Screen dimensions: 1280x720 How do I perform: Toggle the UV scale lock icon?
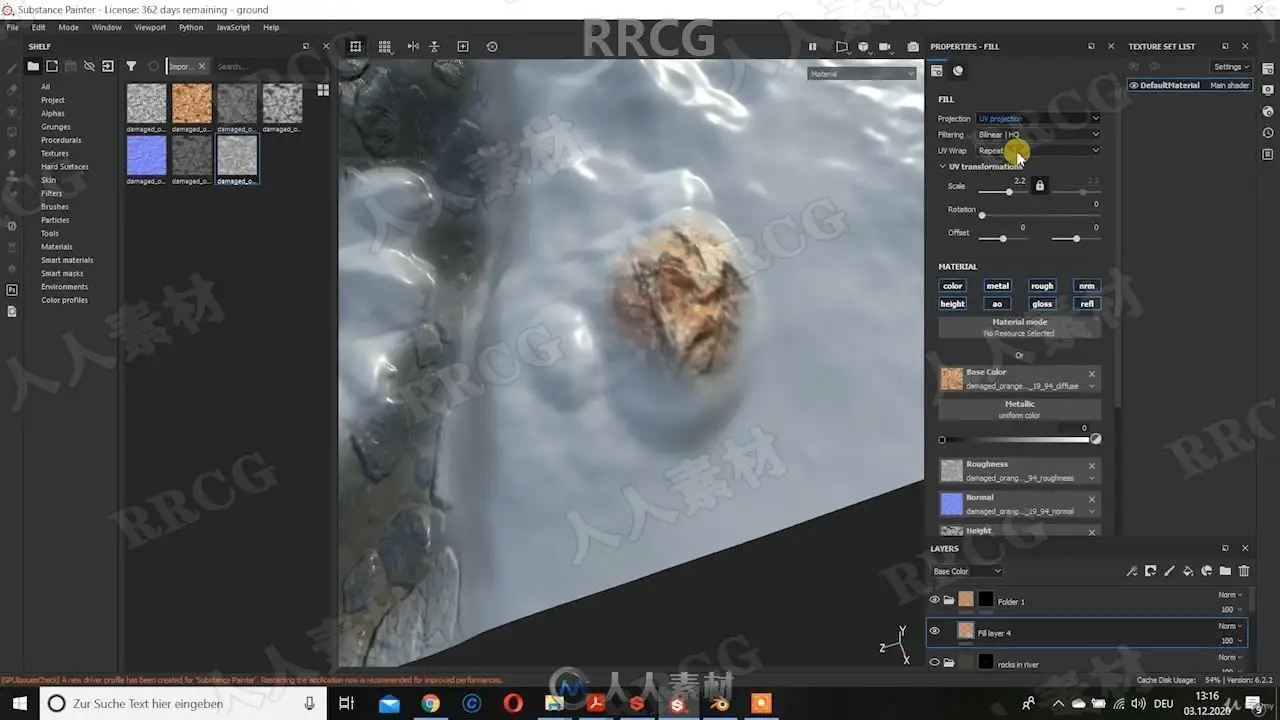tap(1040, 186)
